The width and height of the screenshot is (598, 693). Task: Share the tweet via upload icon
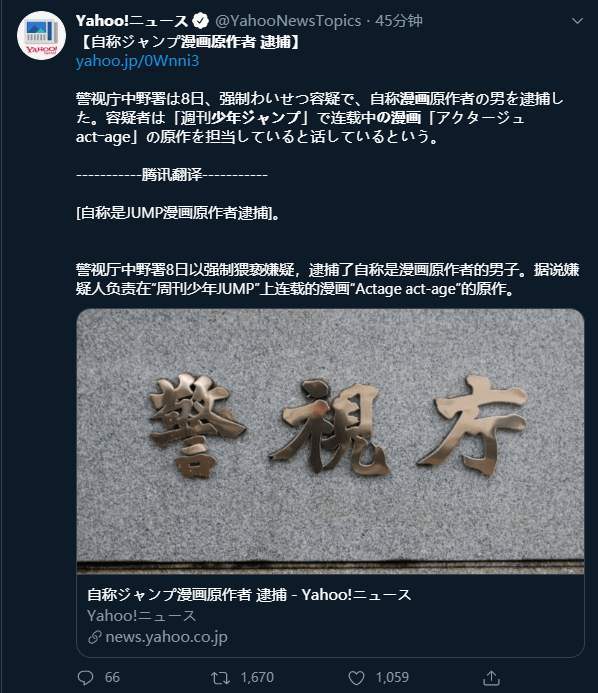click(x=491, y=677)
